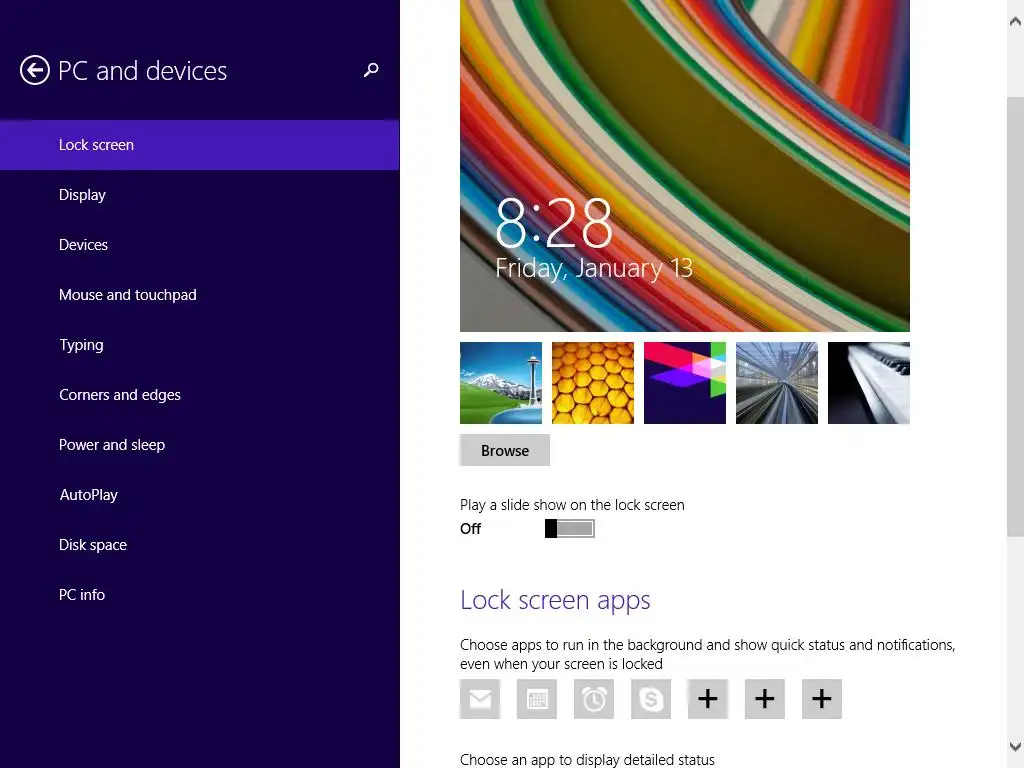Open the PC info page
1024x768 pixels.
pyautogui.click(x=200, y=595)
